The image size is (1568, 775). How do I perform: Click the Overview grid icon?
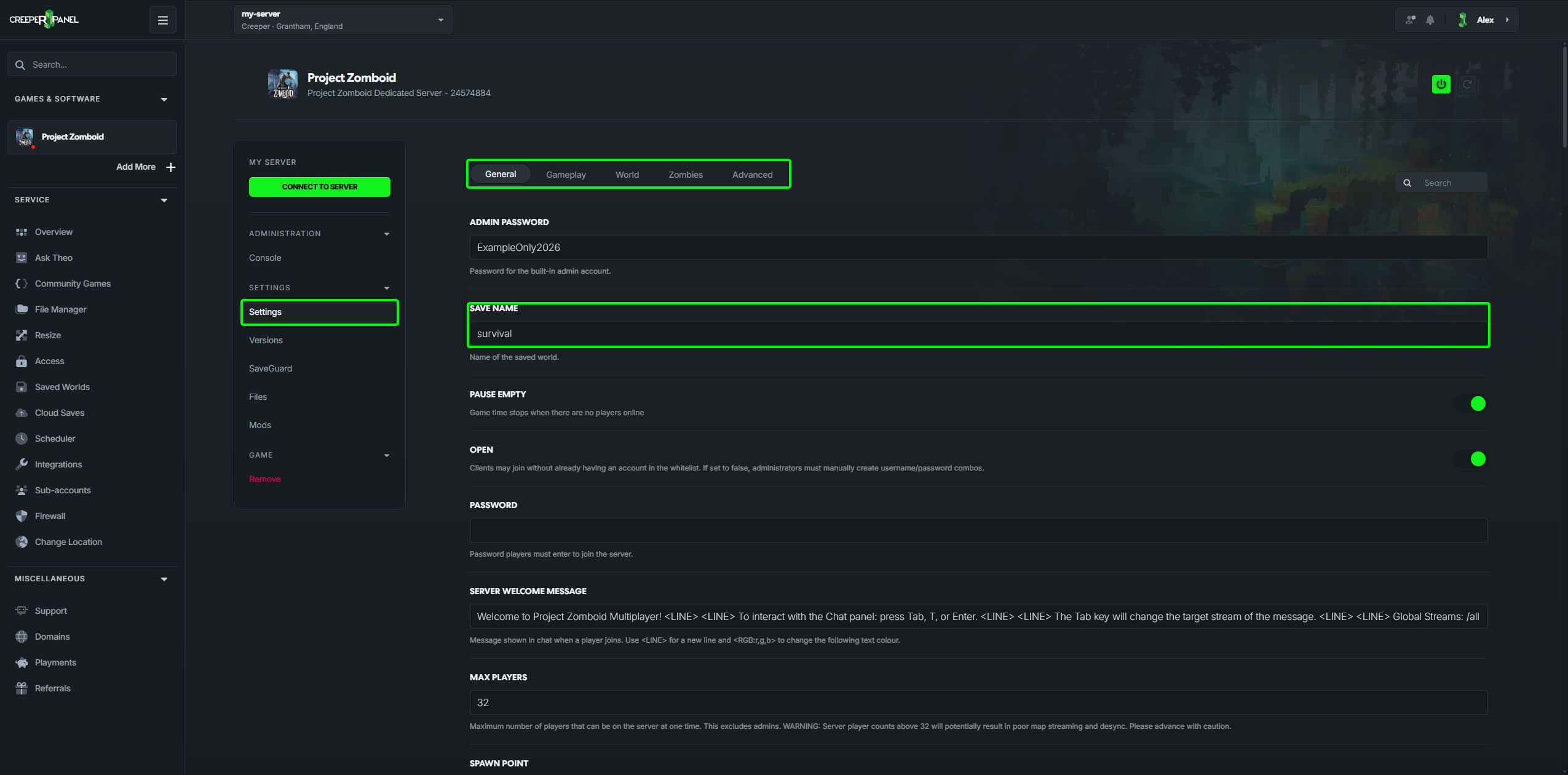click(22, 232)
